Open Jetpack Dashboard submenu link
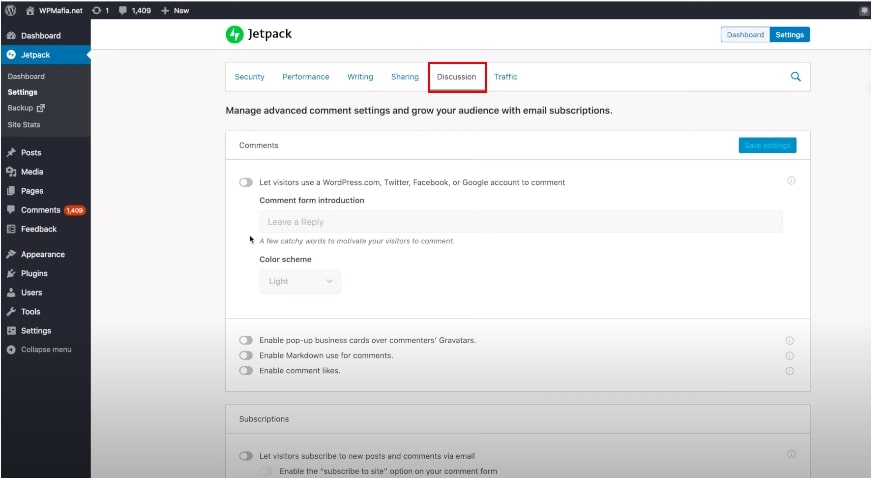 [26, 76]
